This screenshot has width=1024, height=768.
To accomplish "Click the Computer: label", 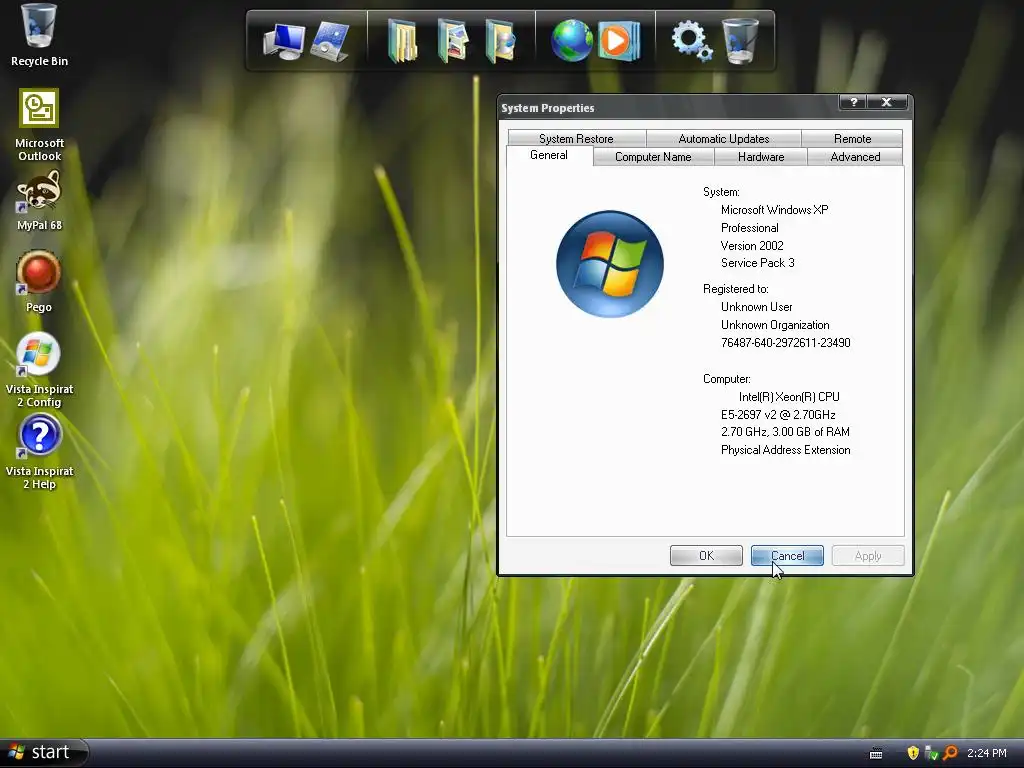I will (x=727, y=379).
